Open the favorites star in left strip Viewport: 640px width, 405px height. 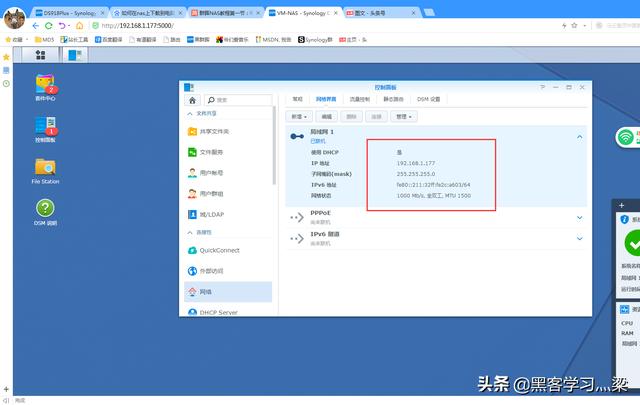(x=6, y=57)
